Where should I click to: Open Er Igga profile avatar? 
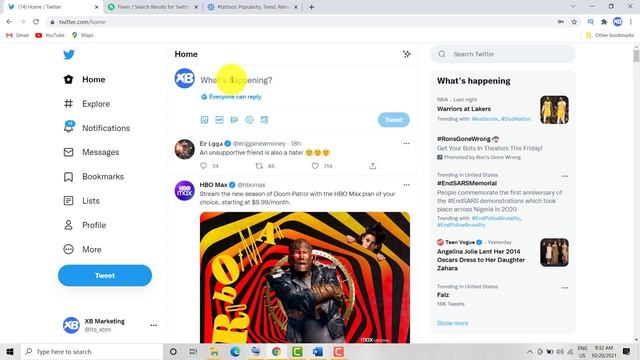tap(184, 149)
